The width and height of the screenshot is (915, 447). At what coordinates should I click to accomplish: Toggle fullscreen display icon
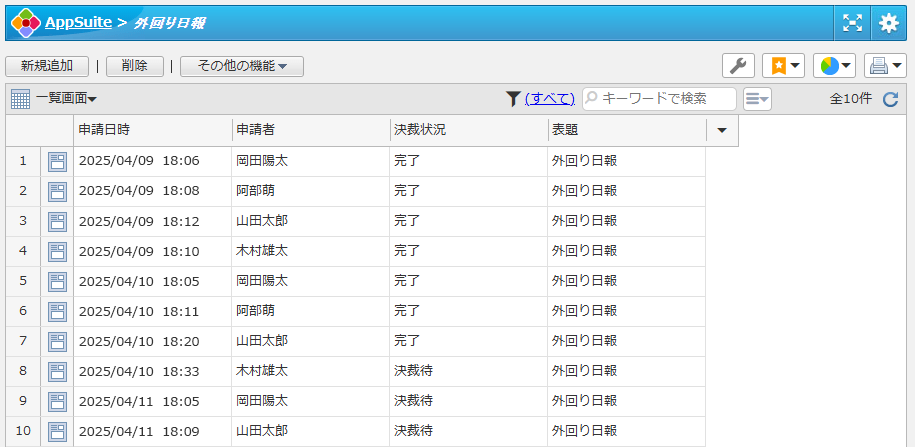click(851, 23)
